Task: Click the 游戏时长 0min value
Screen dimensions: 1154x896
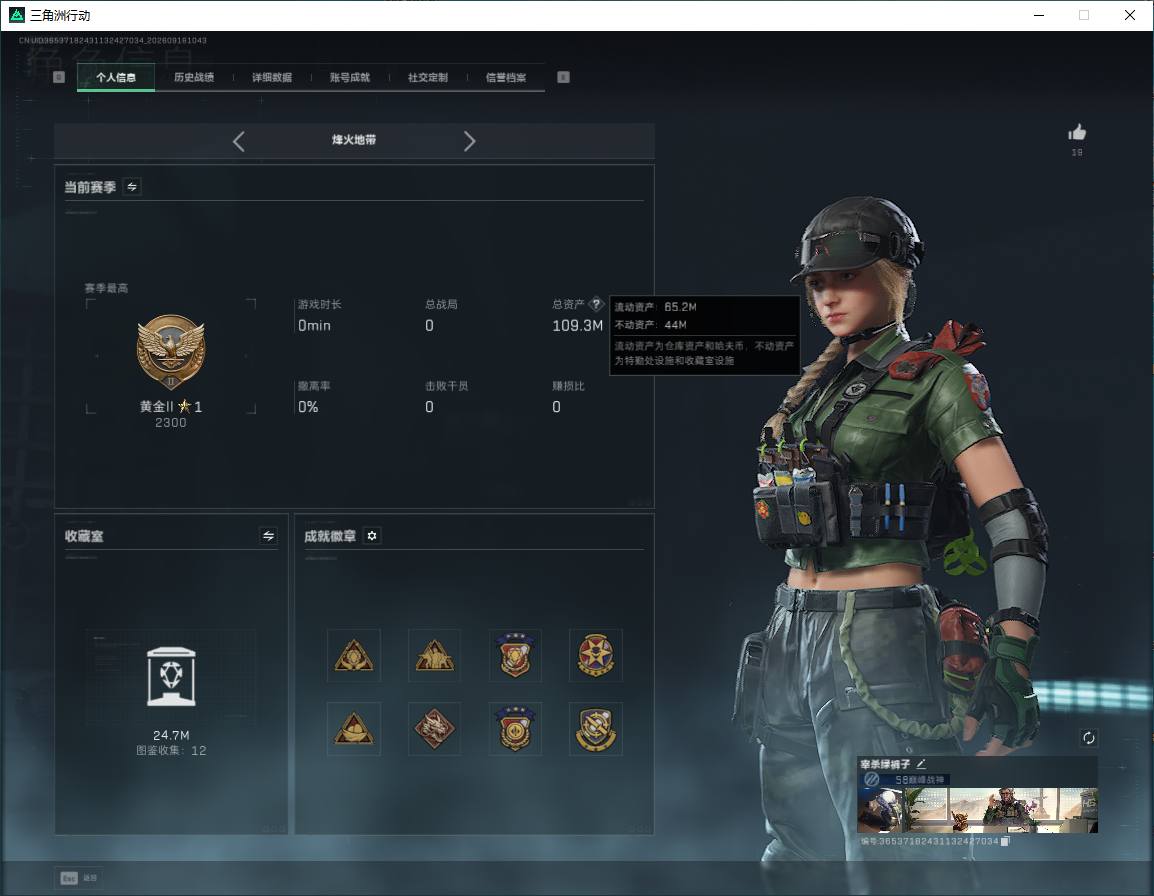Action: point(314,325)
